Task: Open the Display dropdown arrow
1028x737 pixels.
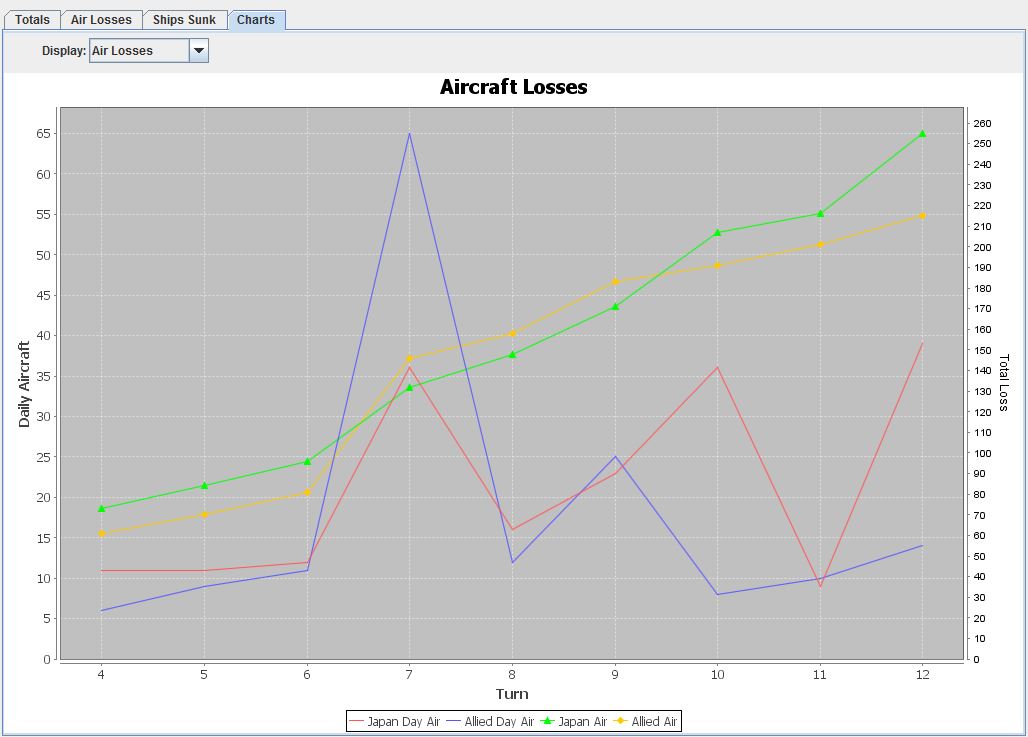Action: point(199,50)
